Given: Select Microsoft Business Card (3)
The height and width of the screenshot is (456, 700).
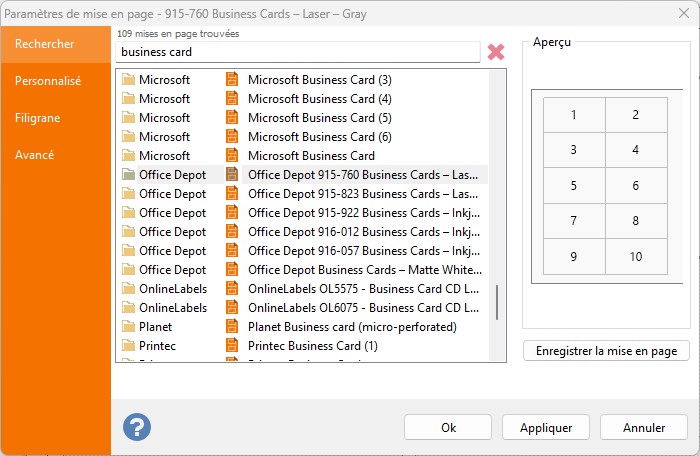Looking at the screenshot, I should pos(320,79).
